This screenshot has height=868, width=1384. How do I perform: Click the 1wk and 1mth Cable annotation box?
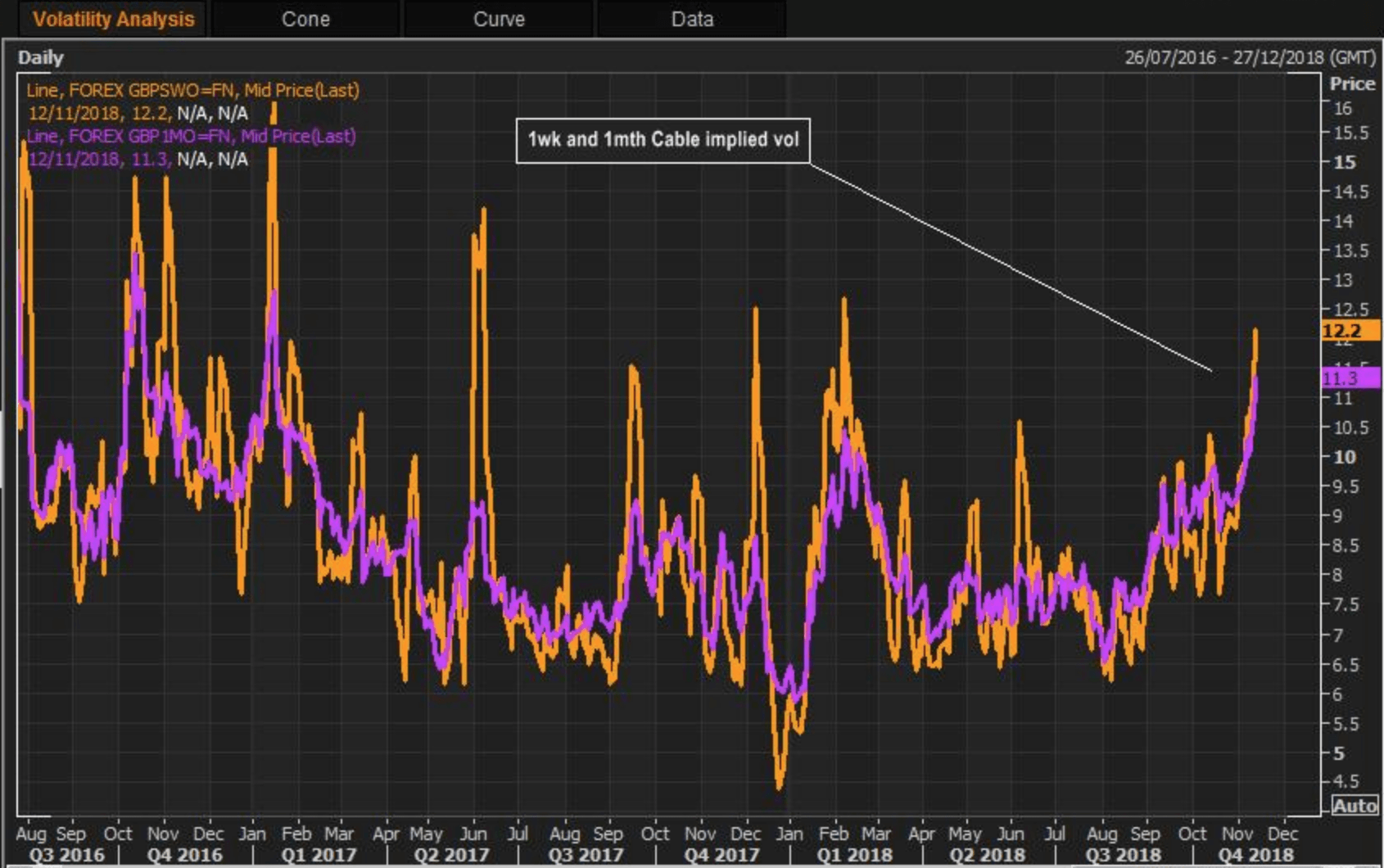tap(663, 140)
